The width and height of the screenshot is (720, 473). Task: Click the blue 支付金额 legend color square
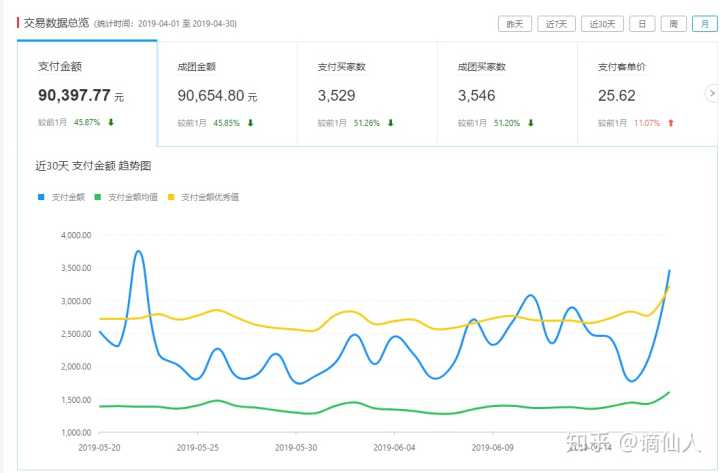pos(40,197)
